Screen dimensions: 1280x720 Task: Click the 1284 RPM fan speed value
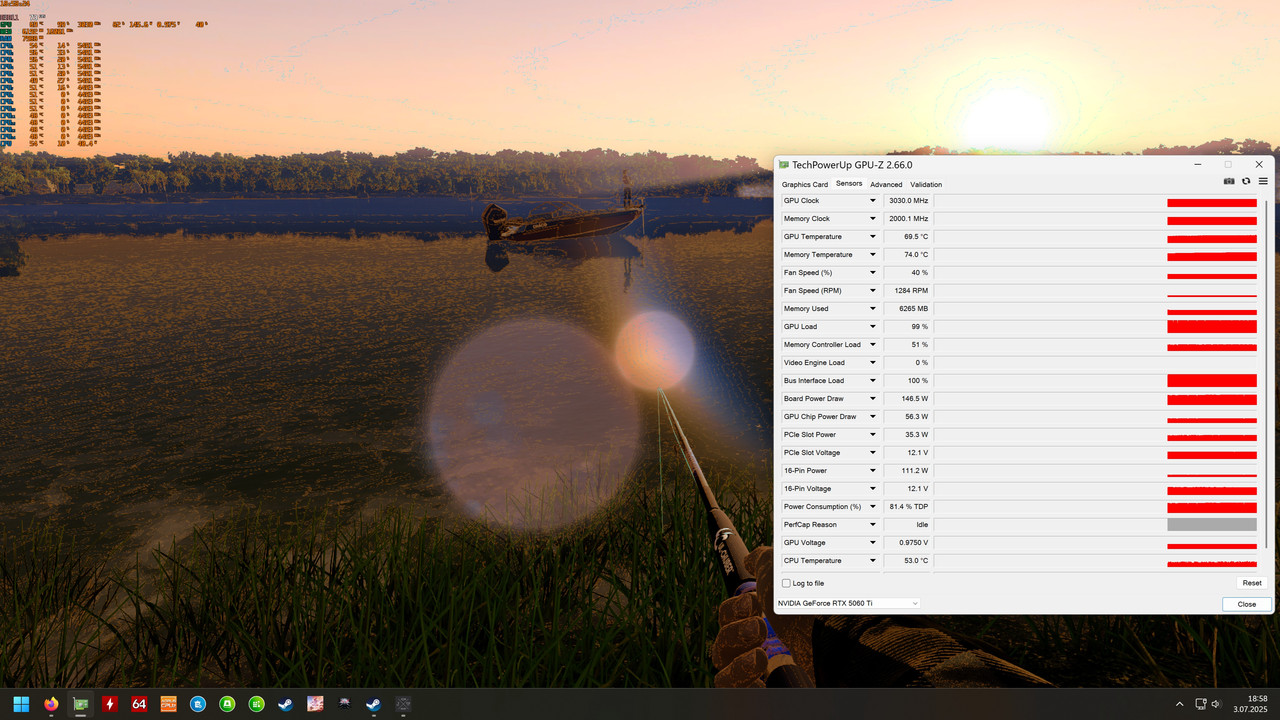pos(908,291)
